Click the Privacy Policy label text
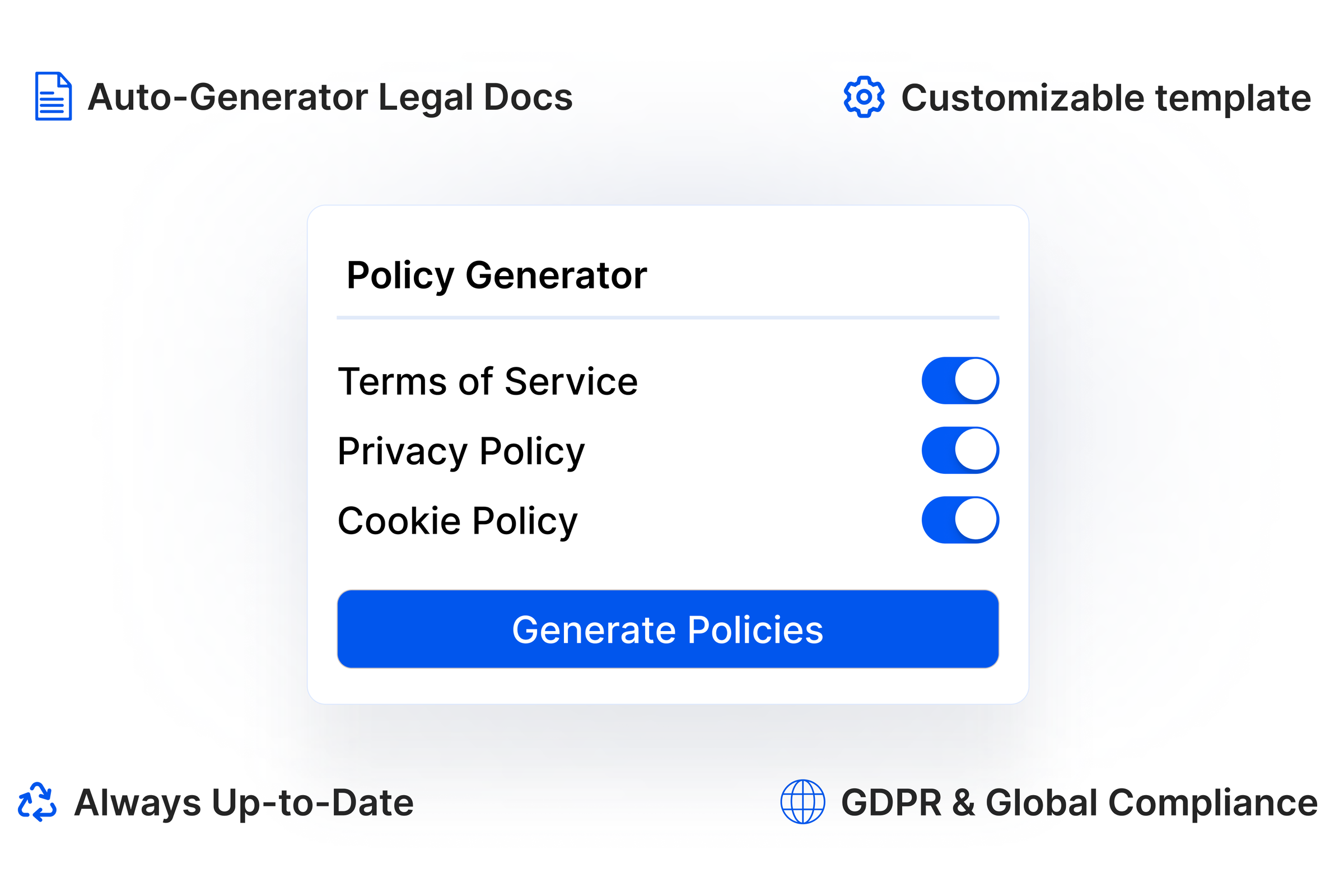1344x896 pixels. point(461,451)
